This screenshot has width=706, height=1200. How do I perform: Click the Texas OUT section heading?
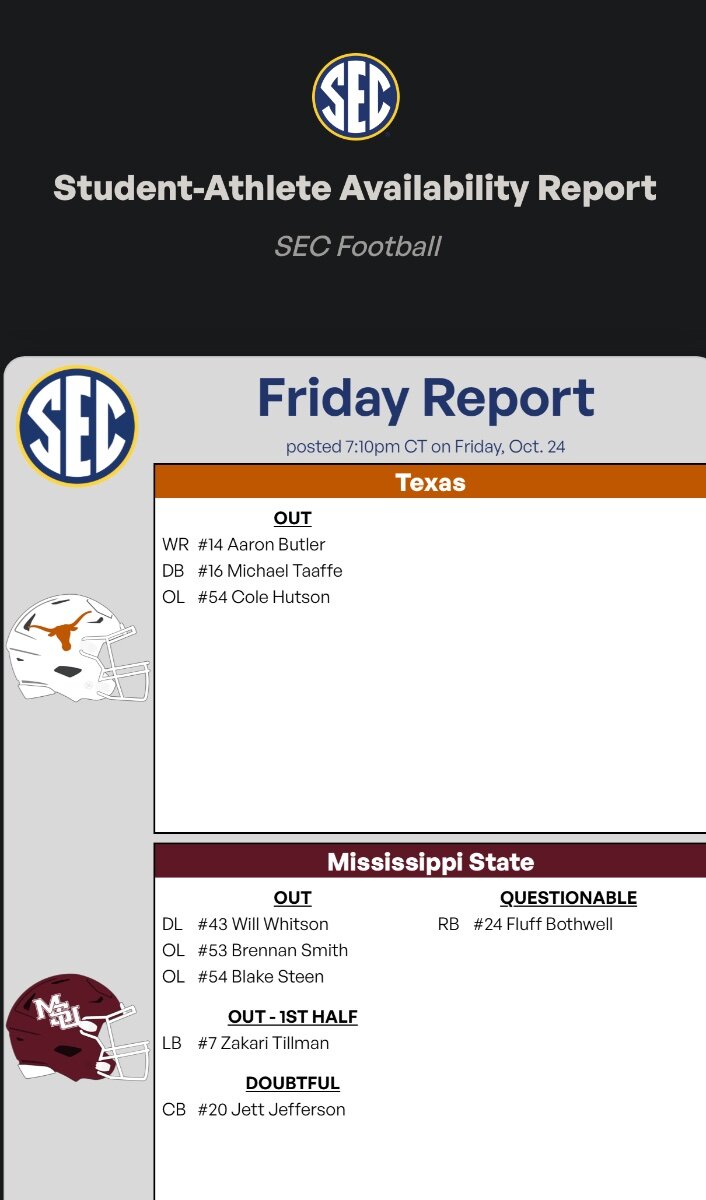pyautogui.click(x=292, y=518)
